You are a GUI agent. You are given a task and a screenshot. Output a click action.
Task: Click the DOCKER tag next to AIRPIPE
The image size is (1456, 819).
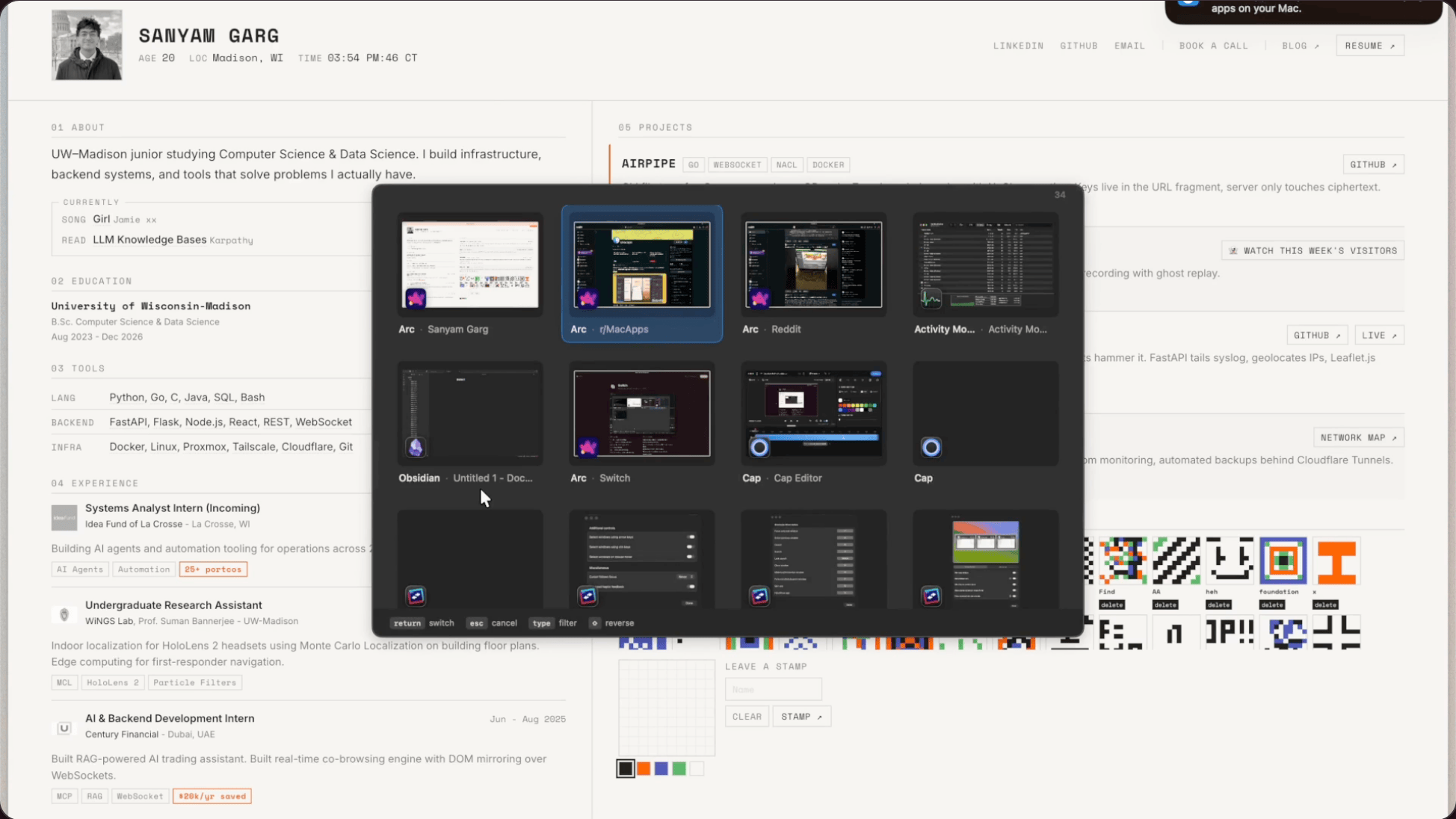click(x=828, y=164)
